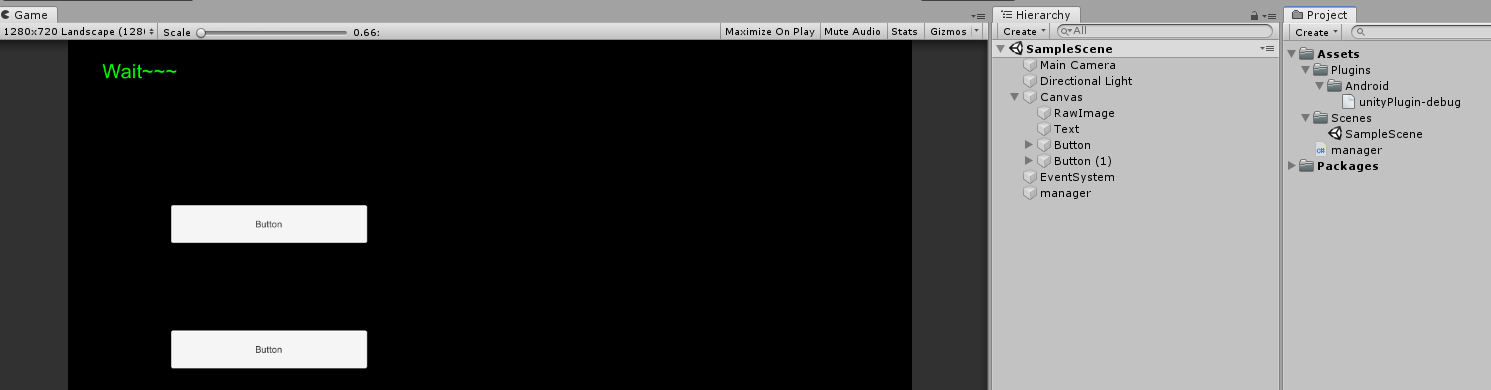1491x390 pixels.
Task: Click the lower Button in Game view
Action: point(269,349)
